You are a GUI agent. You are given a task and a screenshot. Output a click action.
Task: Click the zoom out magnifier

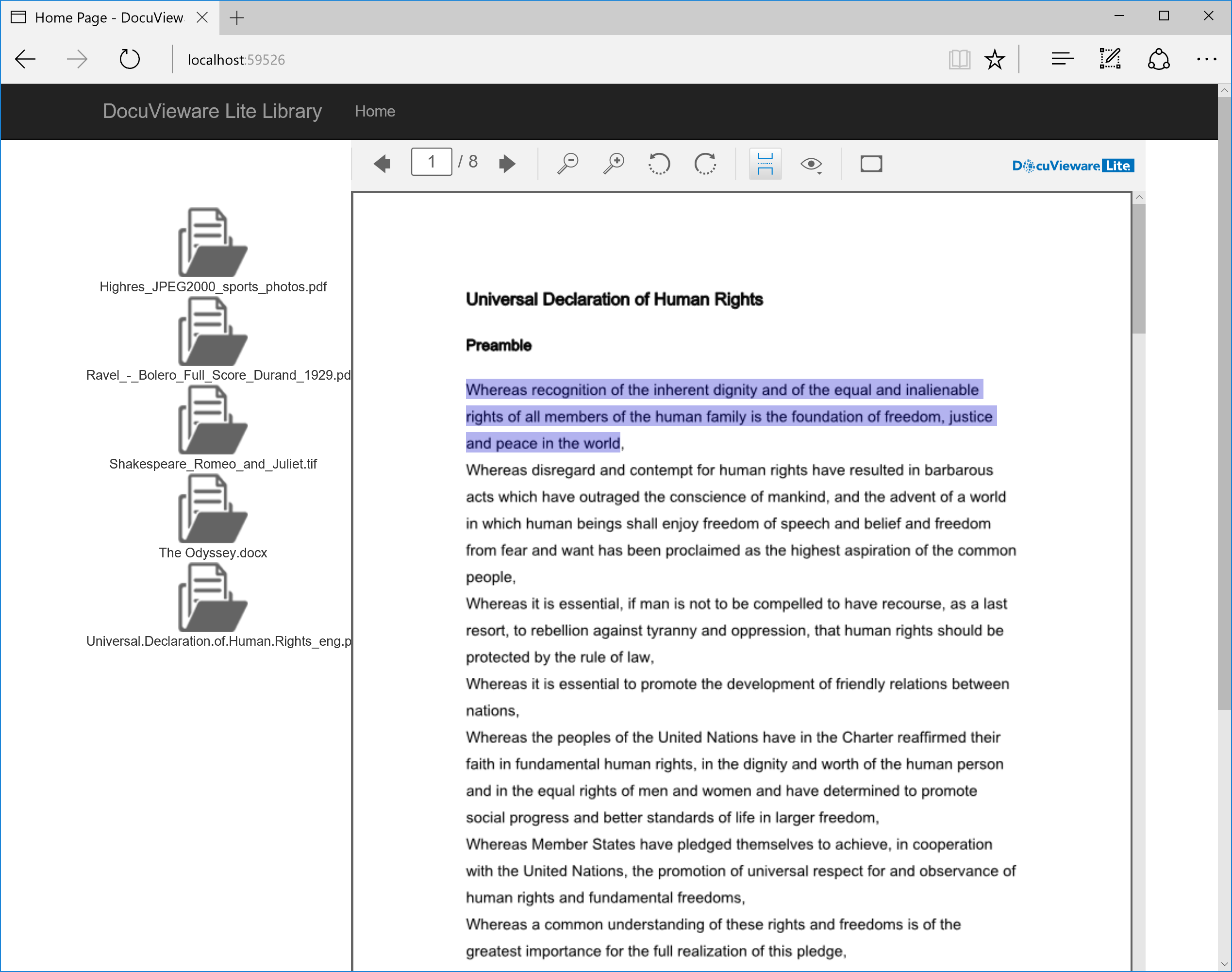click(567, 164)
